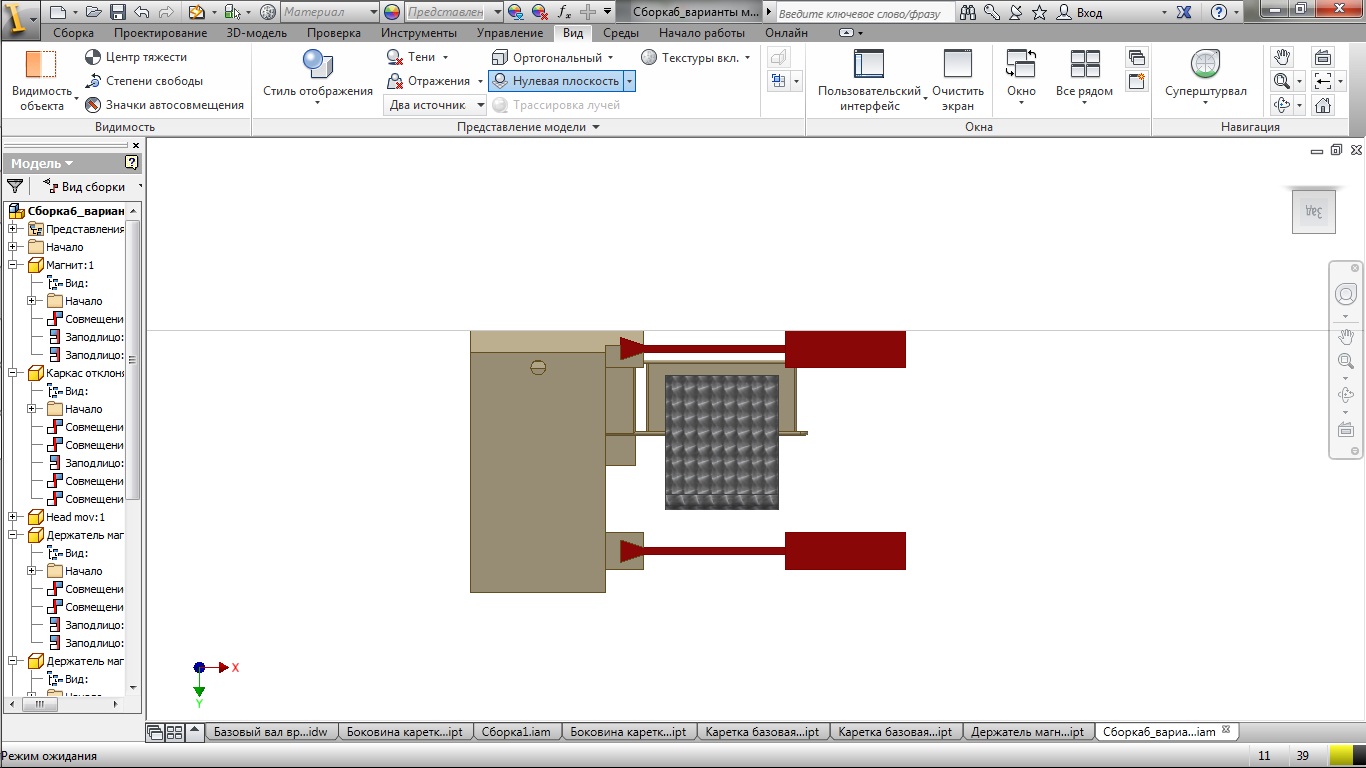Viewport: 1366px width, 768px height.
Task: Open the Material dropdown
Action: 329,13
